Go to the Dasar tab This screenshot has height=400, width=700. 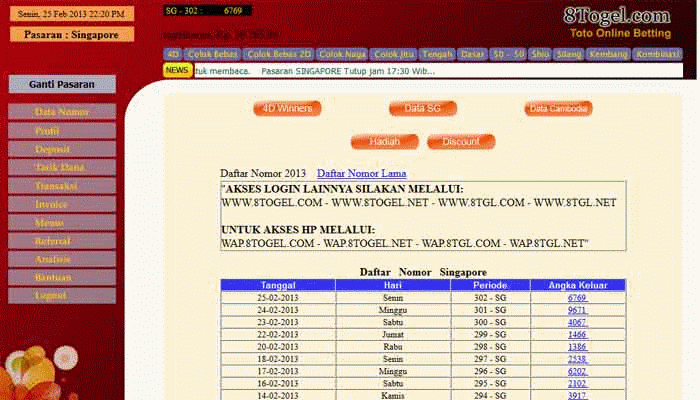pos(472,54)
